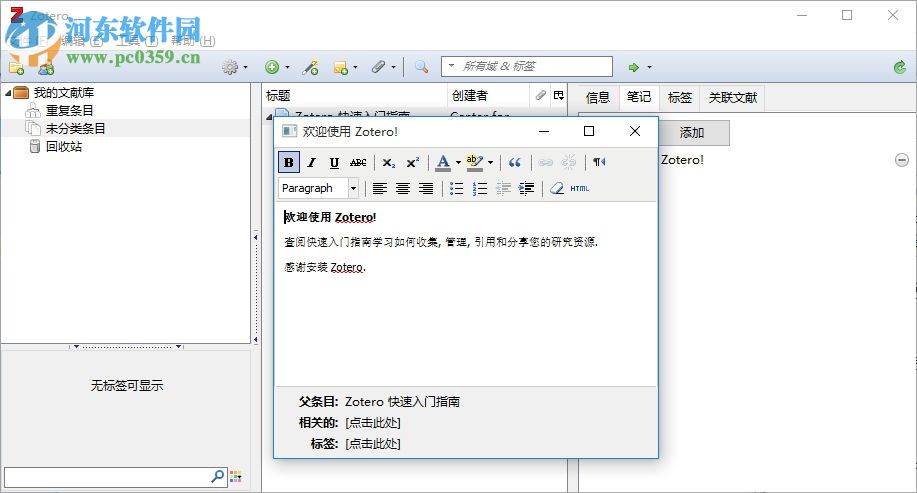The width and height of the screenshot is (917, 493).
Task: Open the Trash (回收站)
Action: (64, 147)
